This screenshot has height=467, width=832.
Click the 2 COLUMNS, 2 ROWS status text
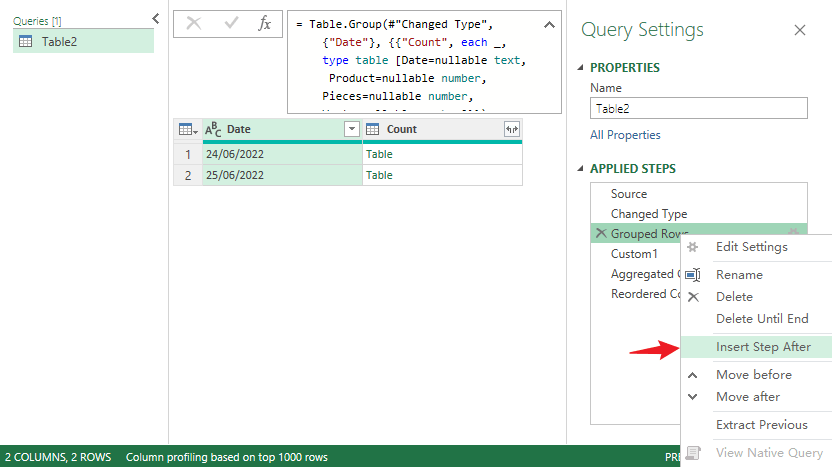58,457
